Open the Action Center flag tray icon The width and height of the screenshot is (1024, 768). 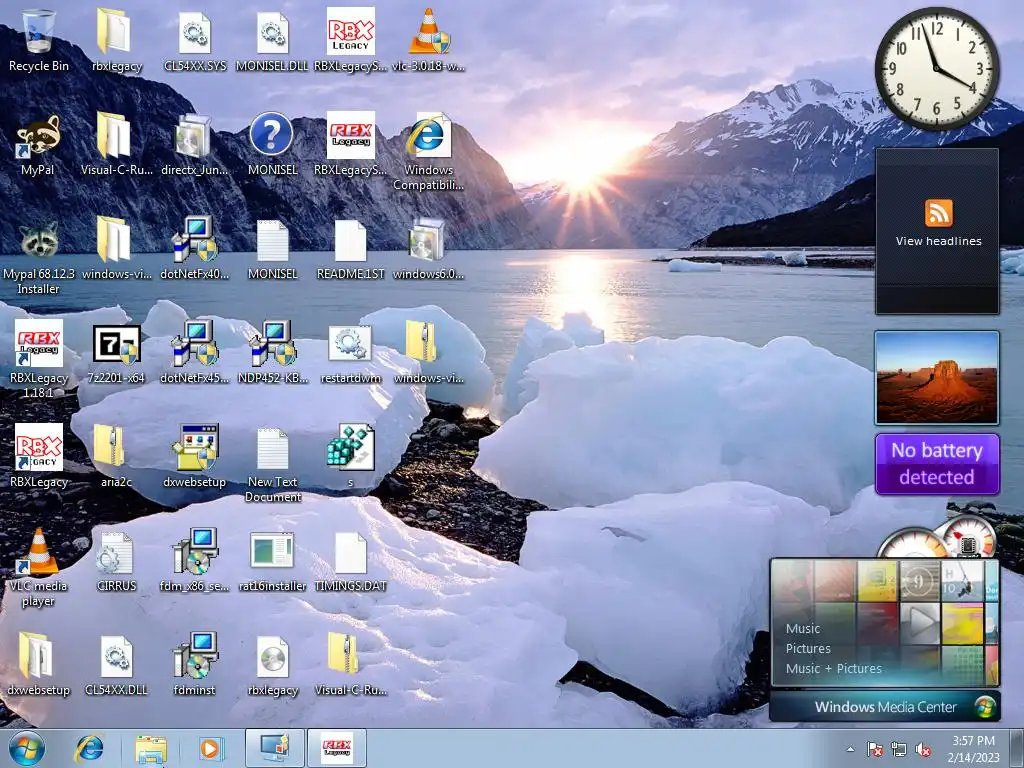point(875,749)
